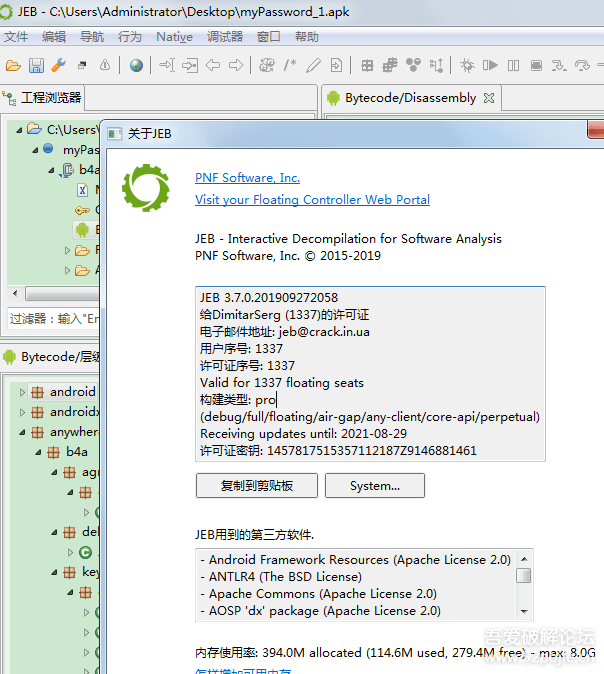Image resolution: width=604 pixels, height=674 pixels.
Task: Click the third-party software list scroll down arrow
Action: tap(524, 611)
